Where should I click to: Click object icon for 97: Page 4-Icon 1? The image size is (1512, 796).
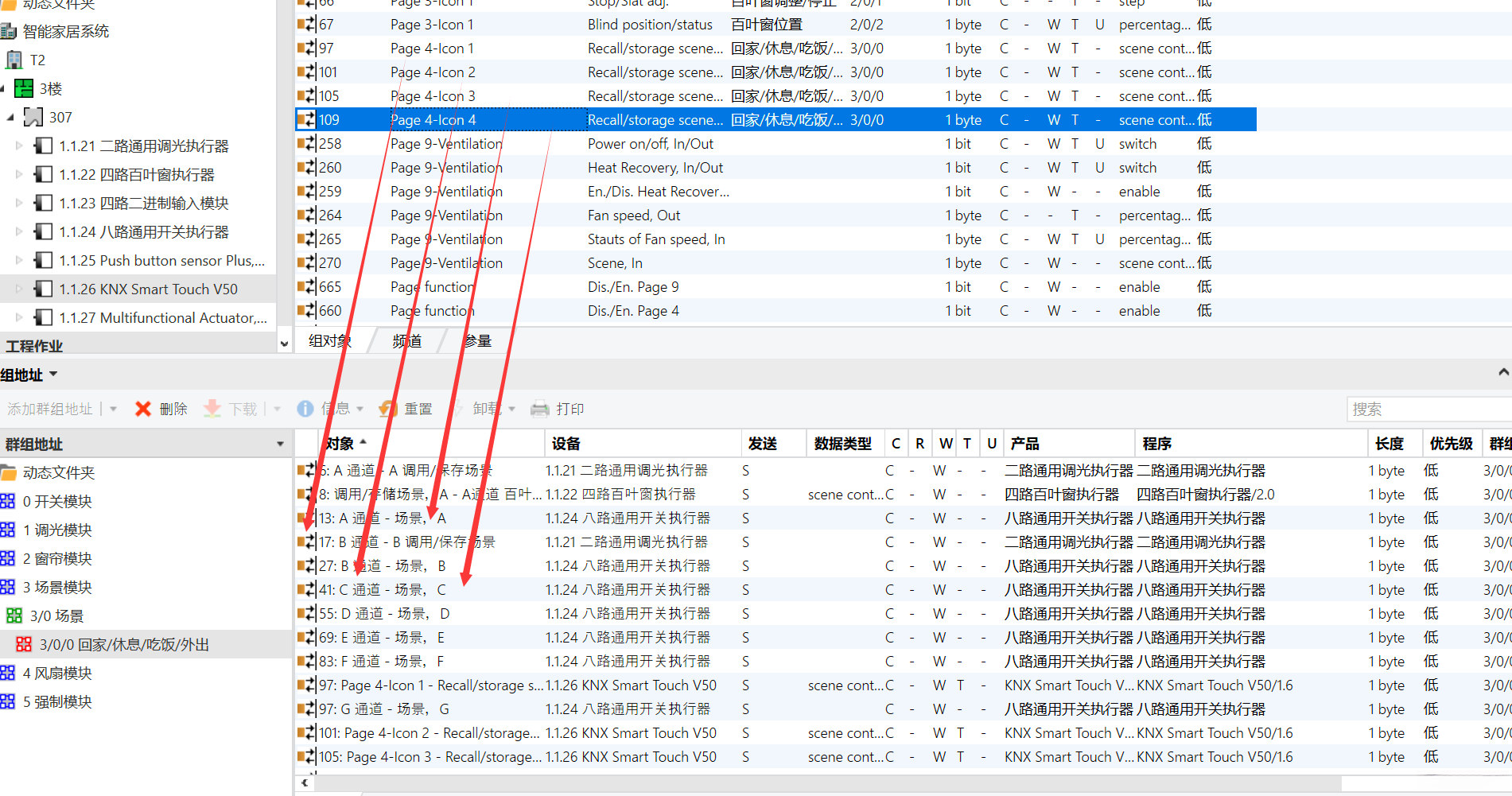[x=306, y=685]
